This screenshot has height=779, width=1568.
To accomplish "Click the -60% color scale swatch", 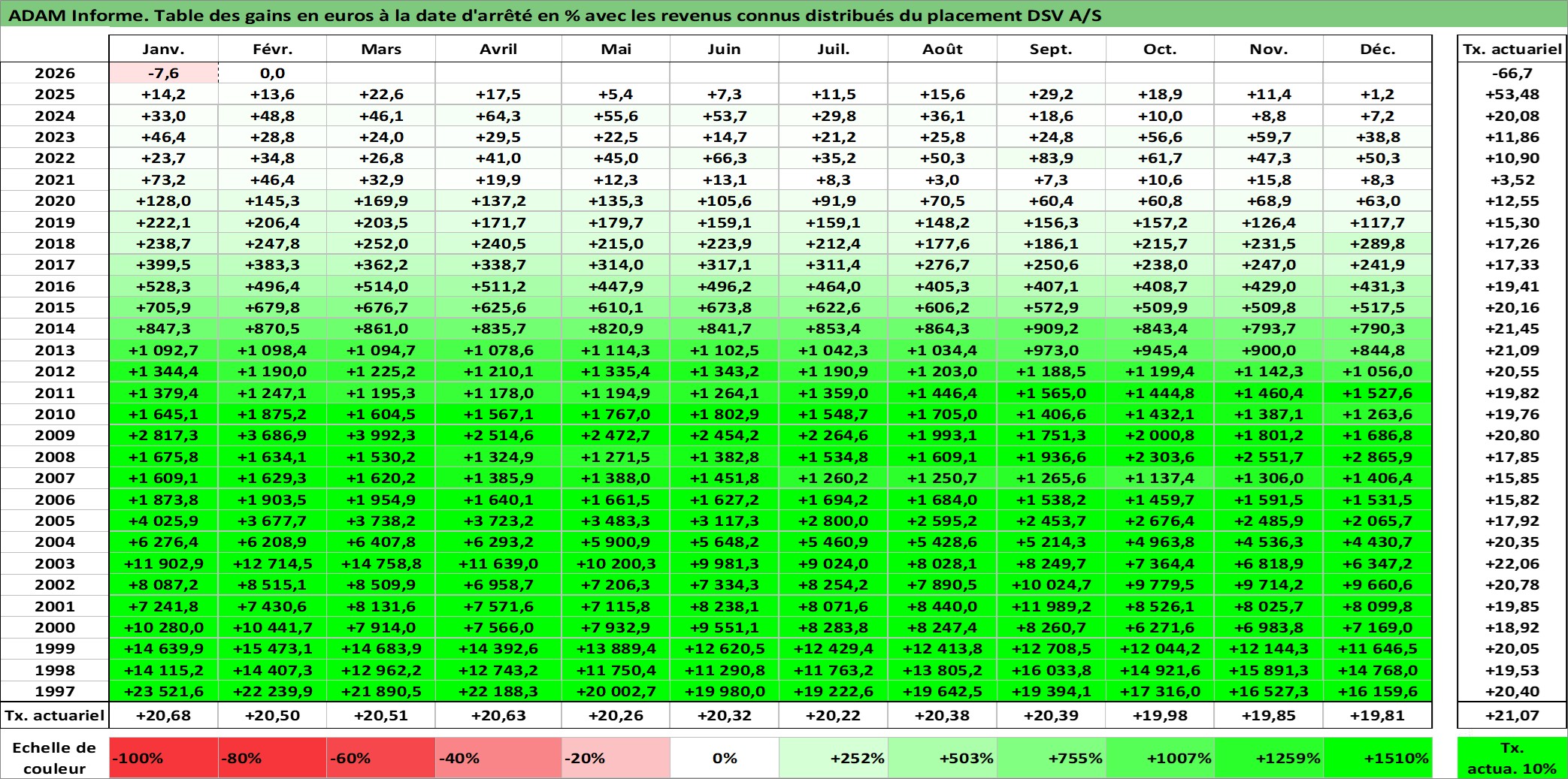I will 381,758.
